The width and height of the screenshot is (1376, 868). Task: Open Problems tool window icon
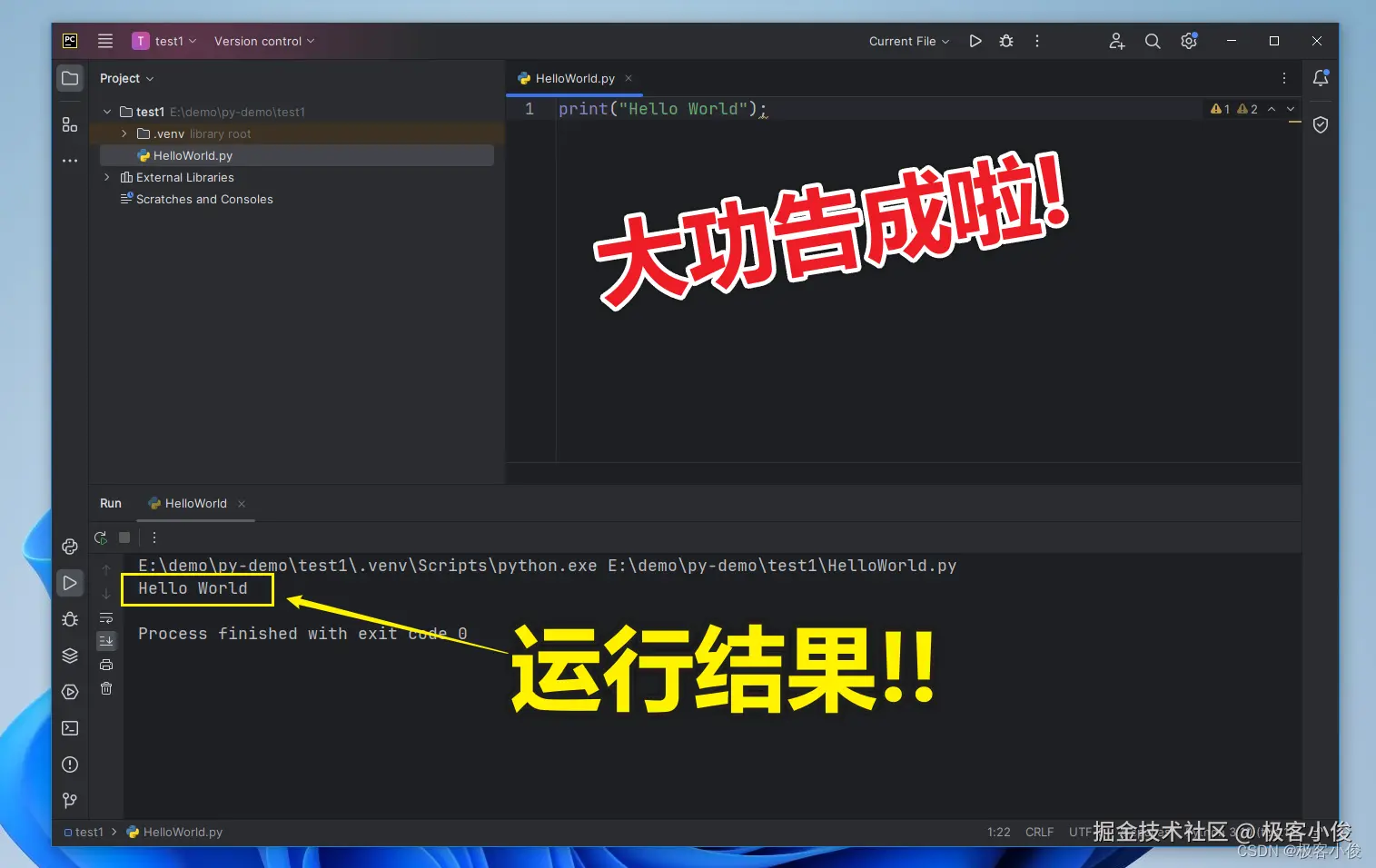pos(70,764)
